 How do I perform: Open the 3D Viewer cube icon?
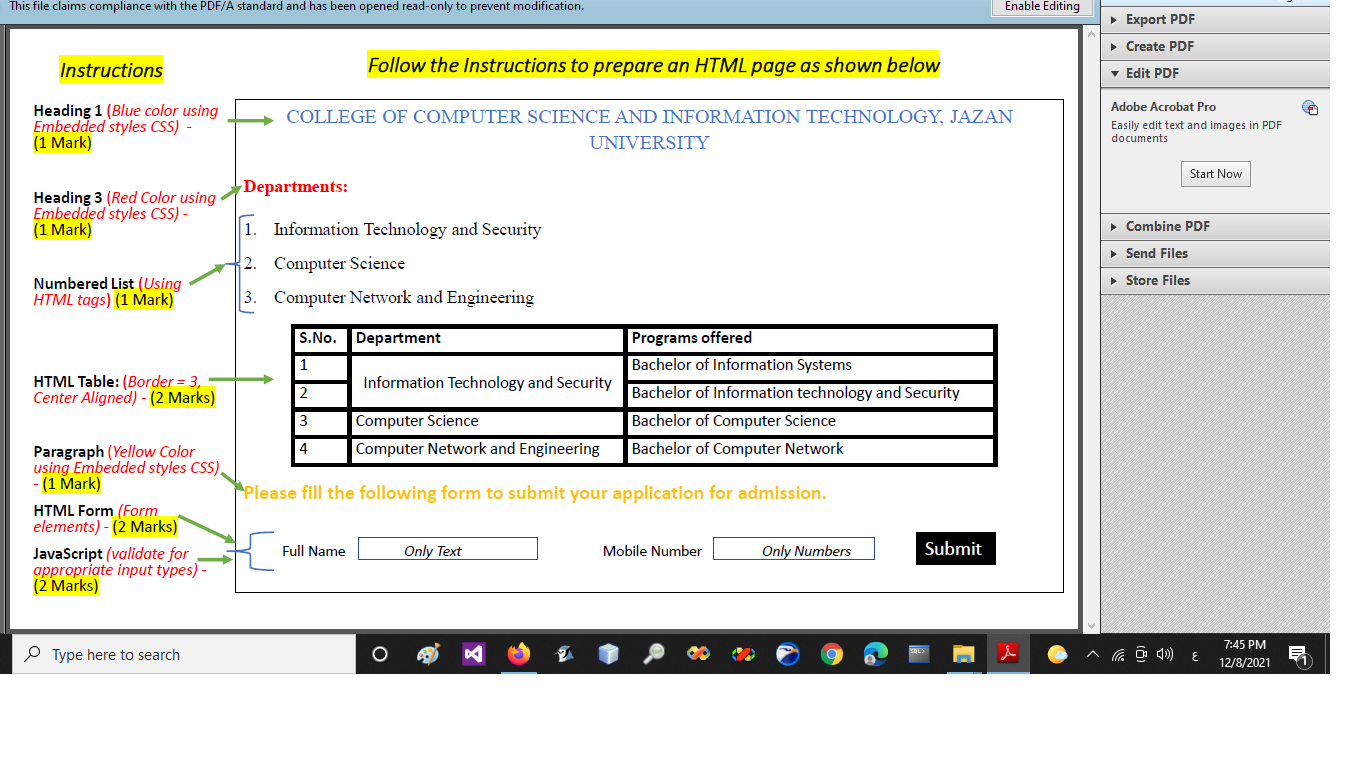(606, 653)
